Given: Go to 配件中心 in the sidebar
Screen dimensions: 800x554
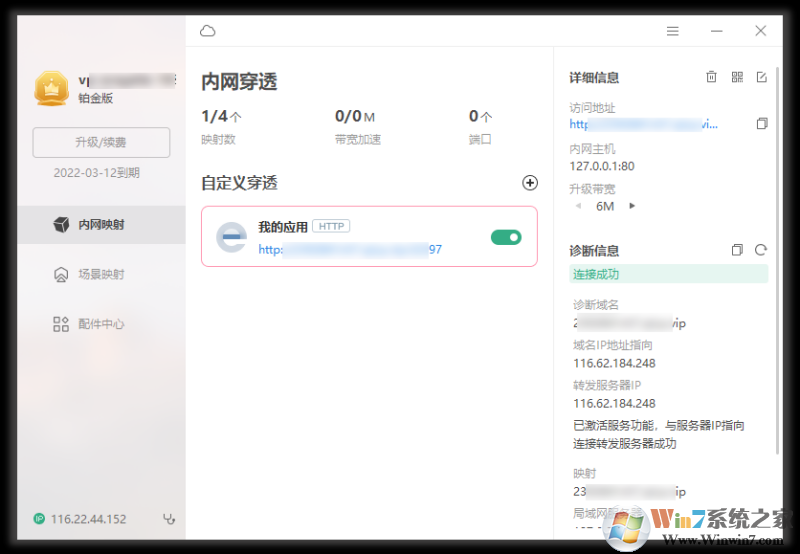Looking at the screenshot, I should tap(100, 324).
